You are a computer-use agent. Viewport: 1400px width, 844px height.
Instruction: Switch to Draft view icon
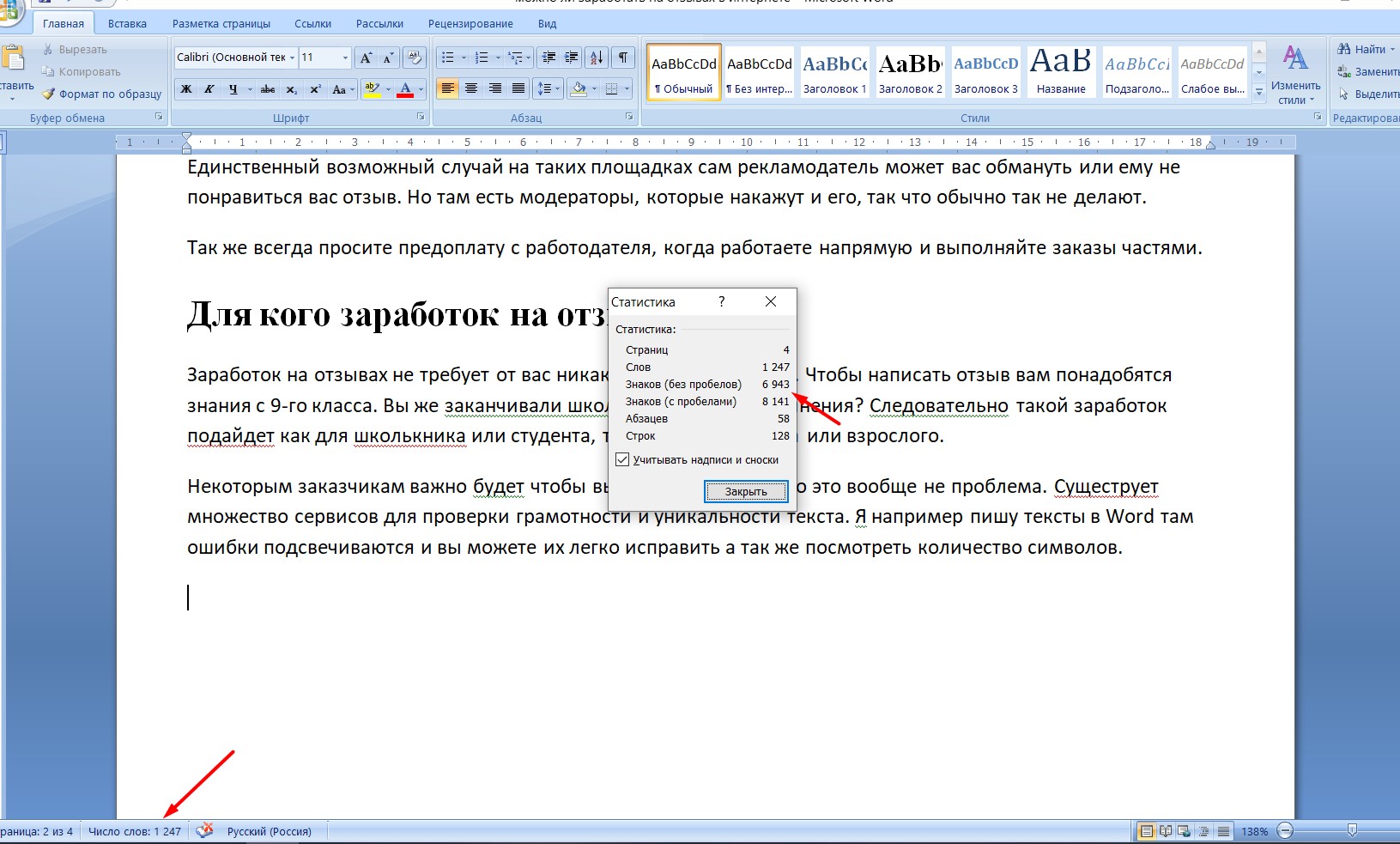1223,831
